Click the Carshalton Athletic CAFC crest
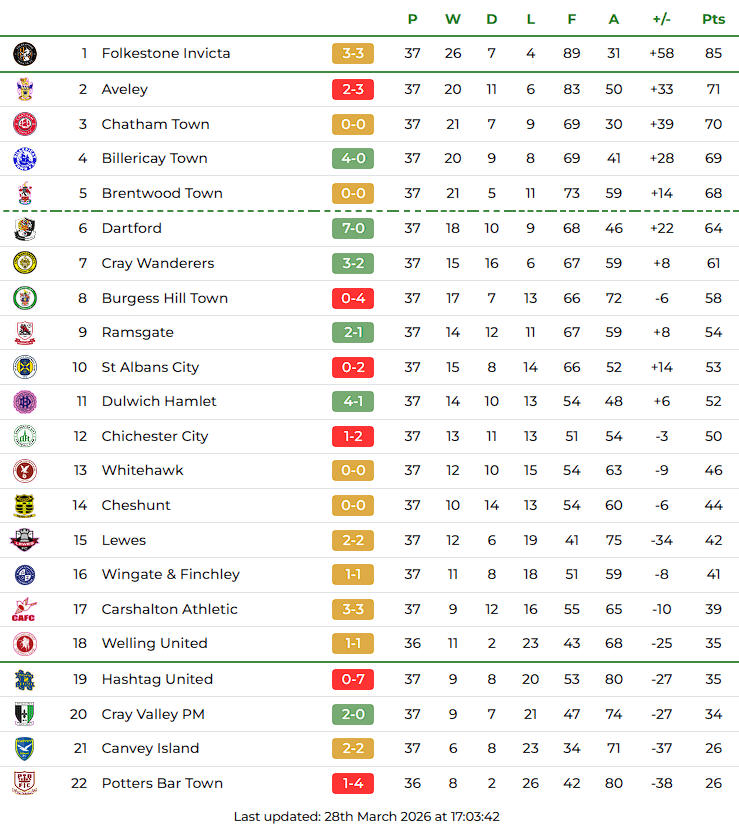Image resolution: width=739 pixels, height=835 pixels. click(x=25, y=609)
